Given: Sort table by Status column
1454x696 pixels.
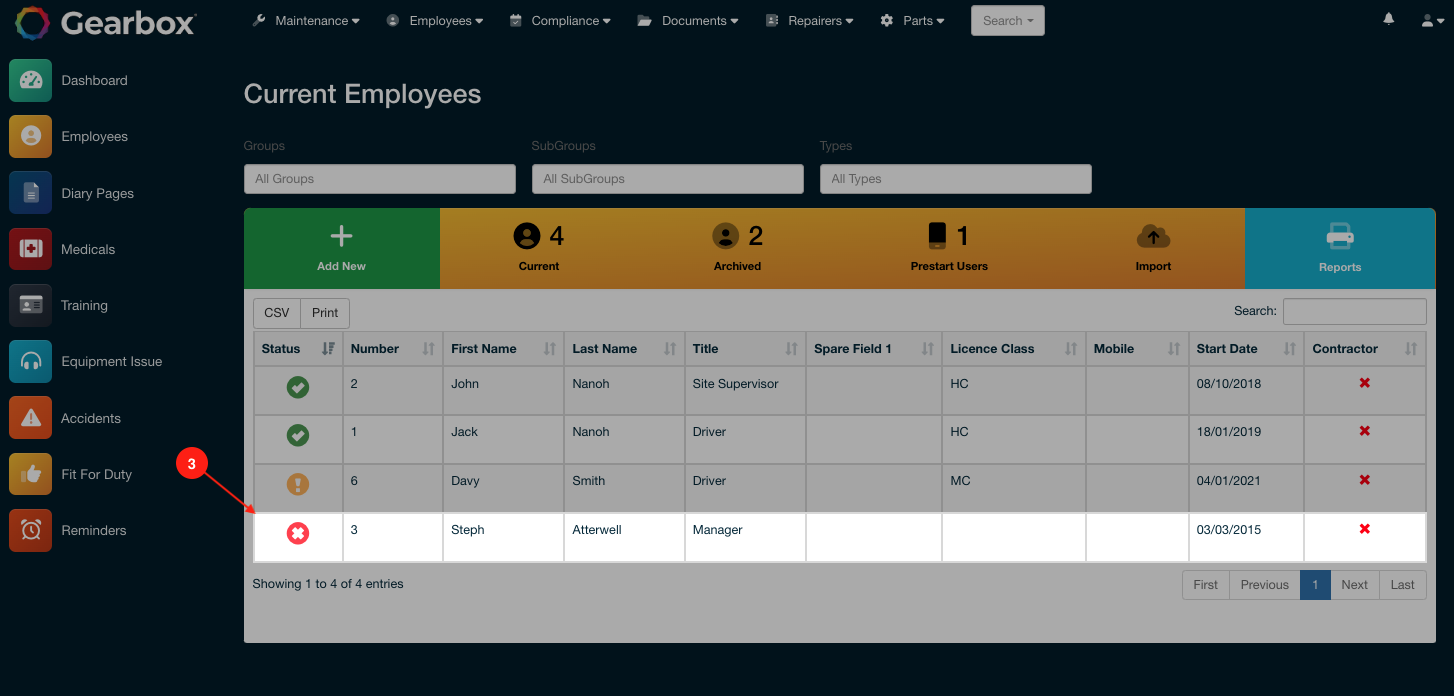Looking at the screenshot, I should tap(297, 349).
